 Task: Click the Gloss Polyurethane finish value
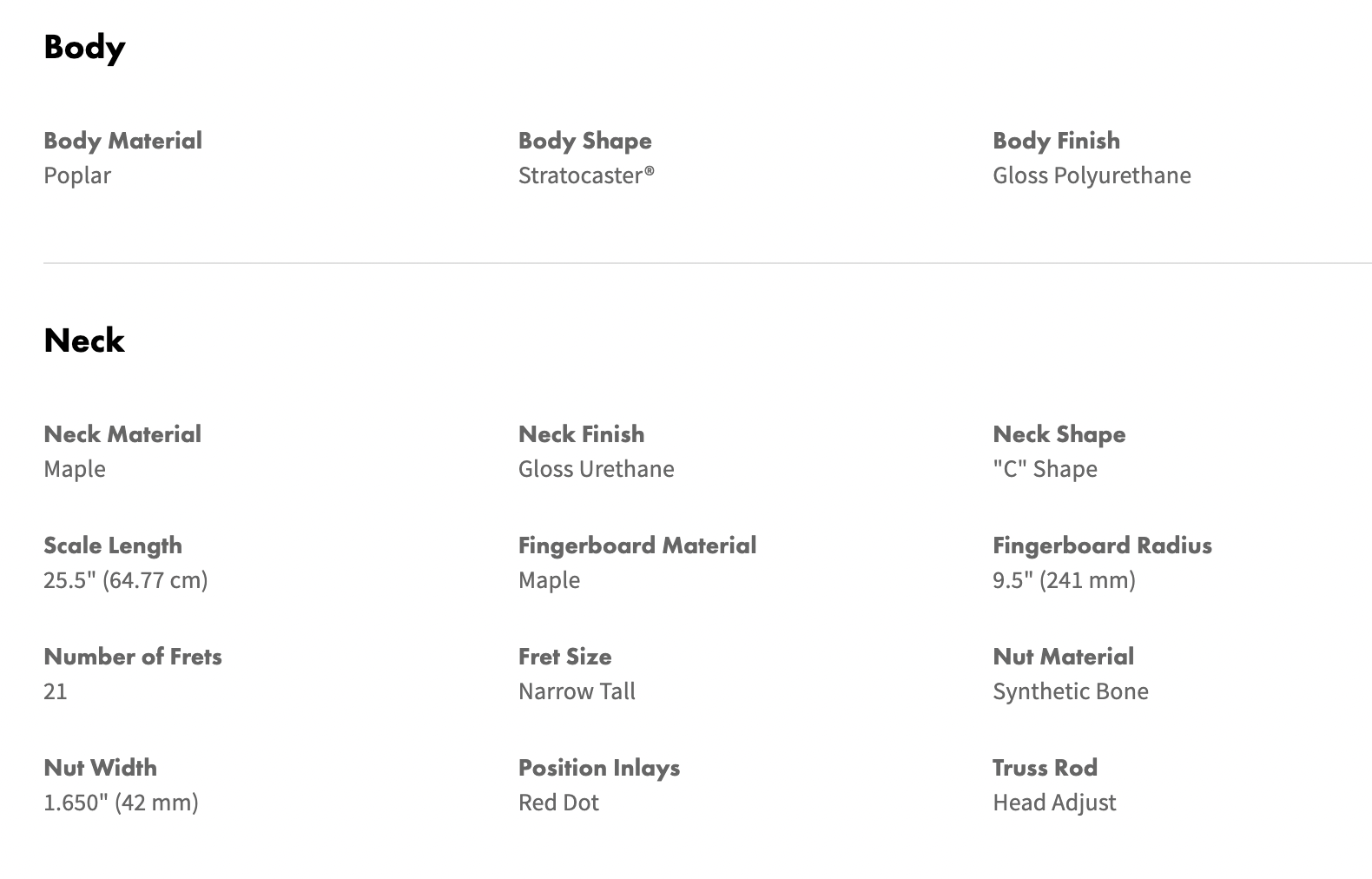[x=1092, y=175]
